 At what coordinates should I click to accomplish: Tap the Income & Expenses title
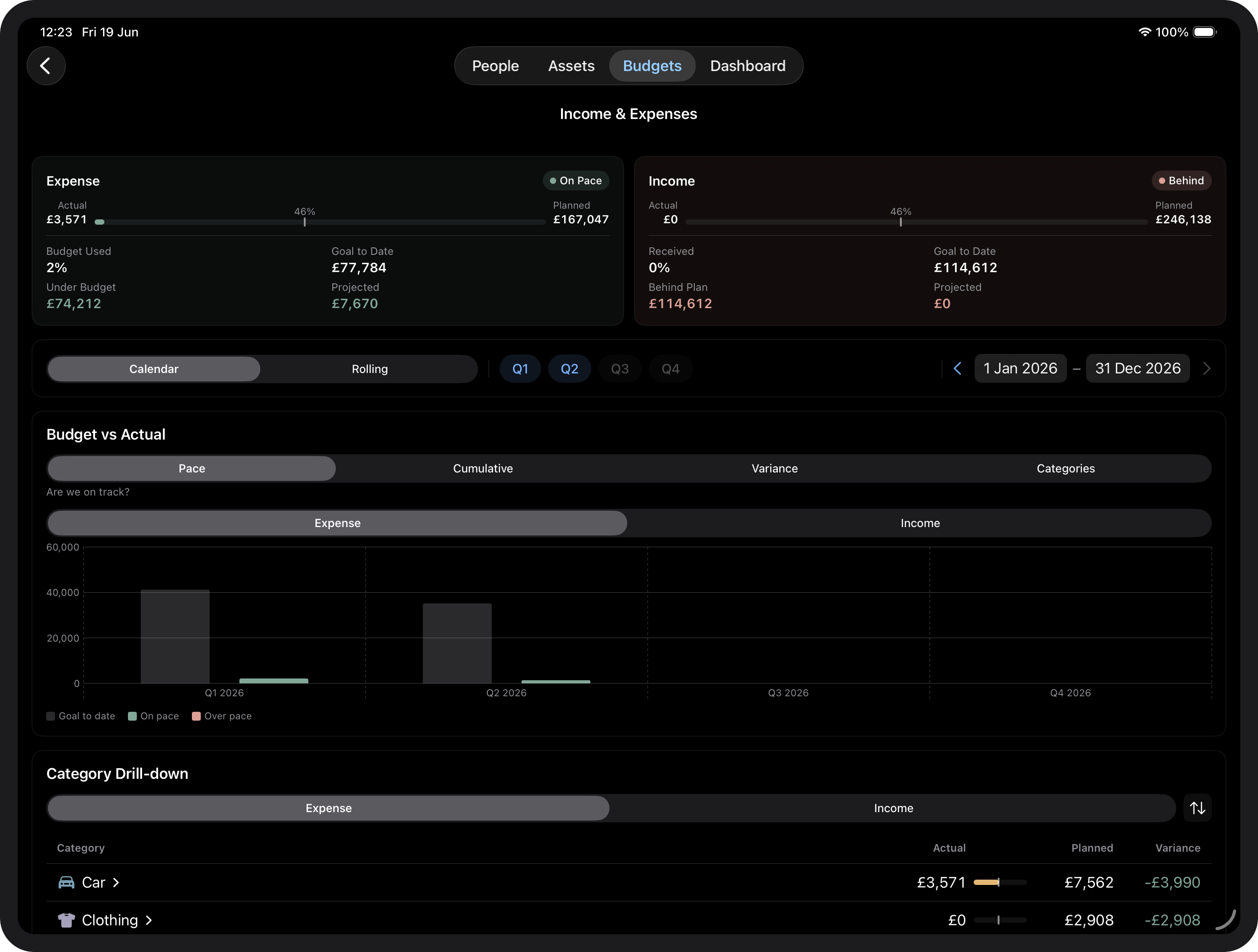coord(629,114)
